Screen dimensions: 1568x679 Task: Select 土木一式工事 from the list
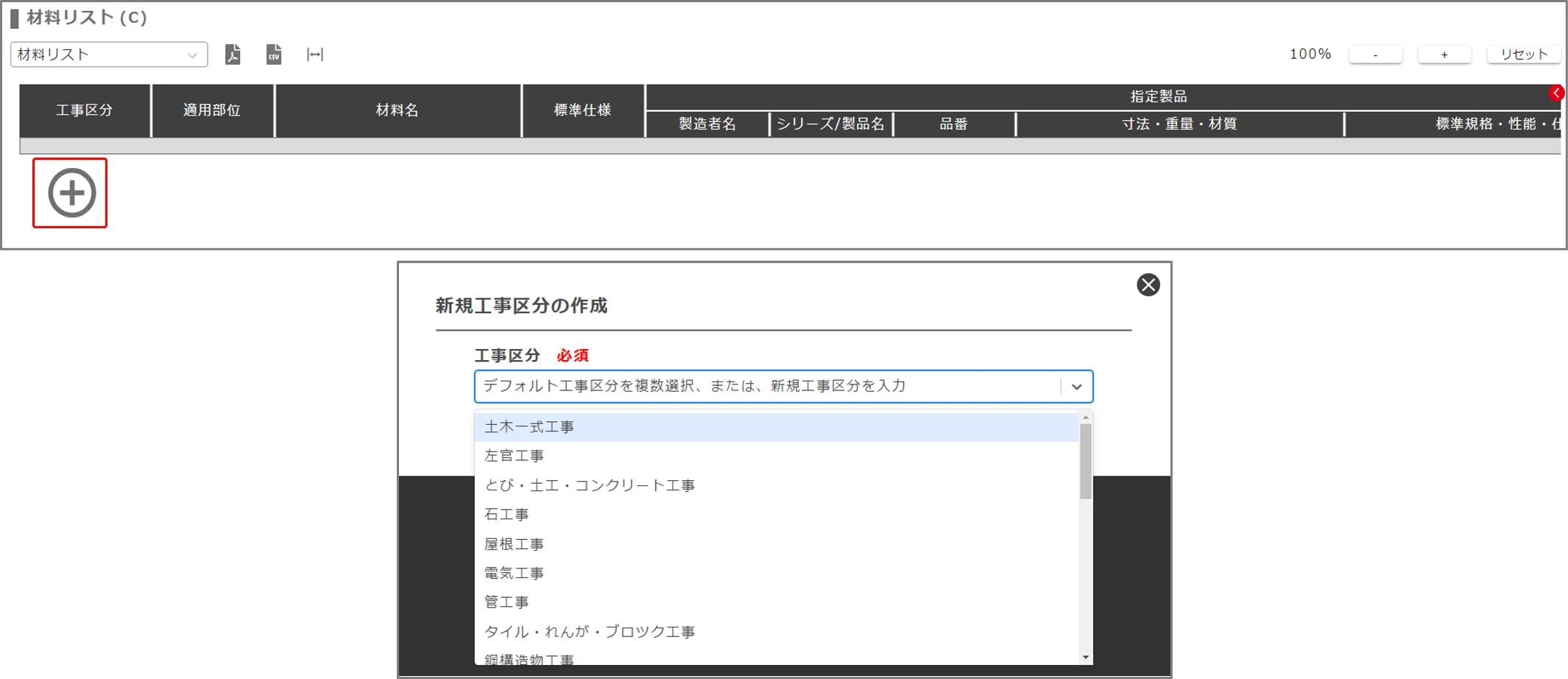pos(777,427)
